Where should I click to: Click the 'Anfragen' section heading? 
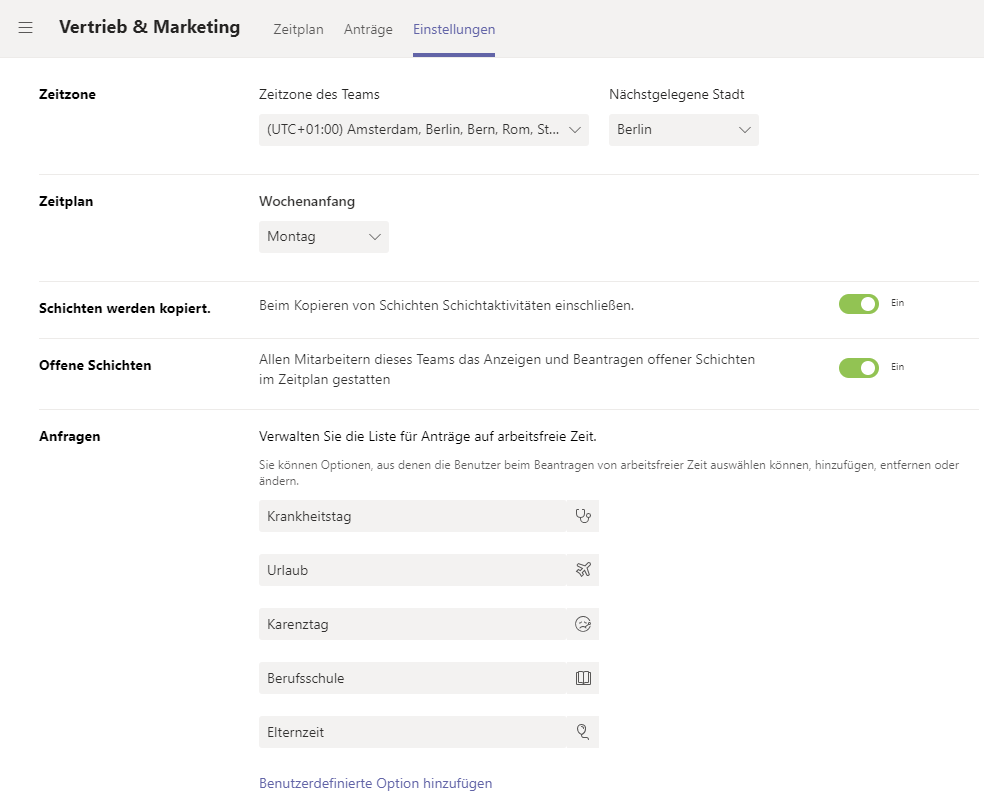click(x=70, y=436)
